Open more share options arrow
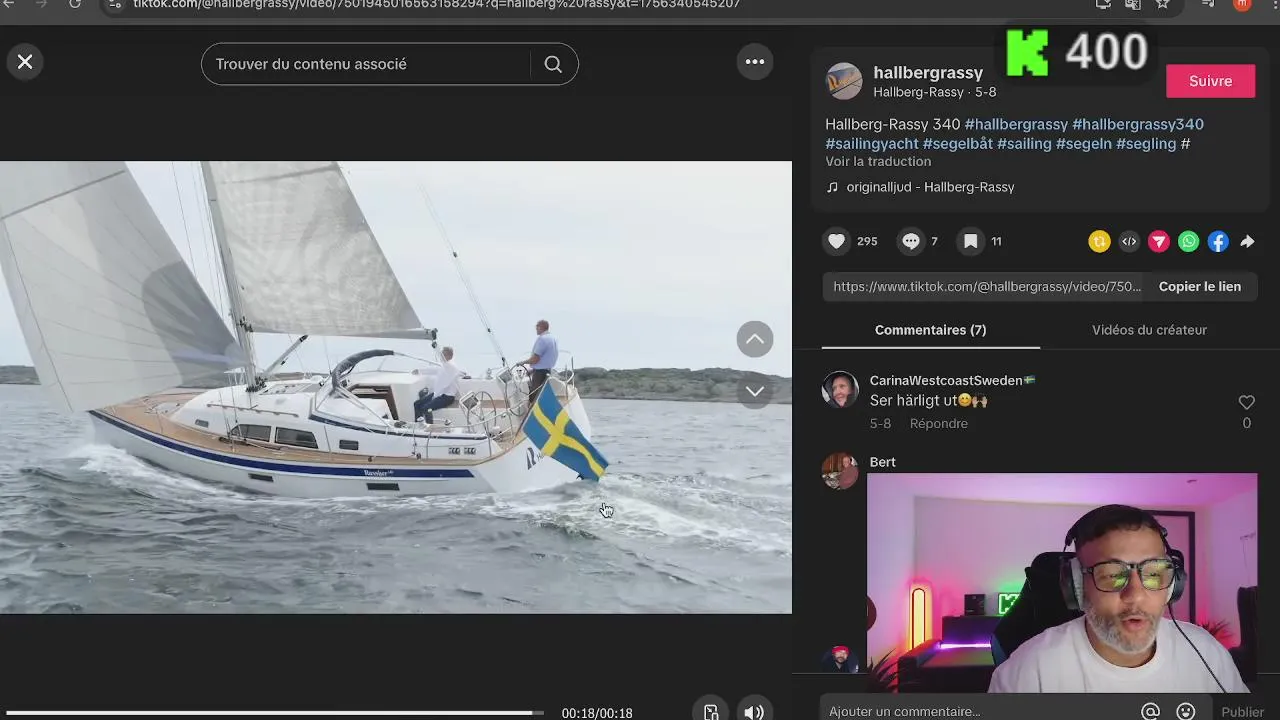The image size is (1280, 720). tap(1247, 241)
